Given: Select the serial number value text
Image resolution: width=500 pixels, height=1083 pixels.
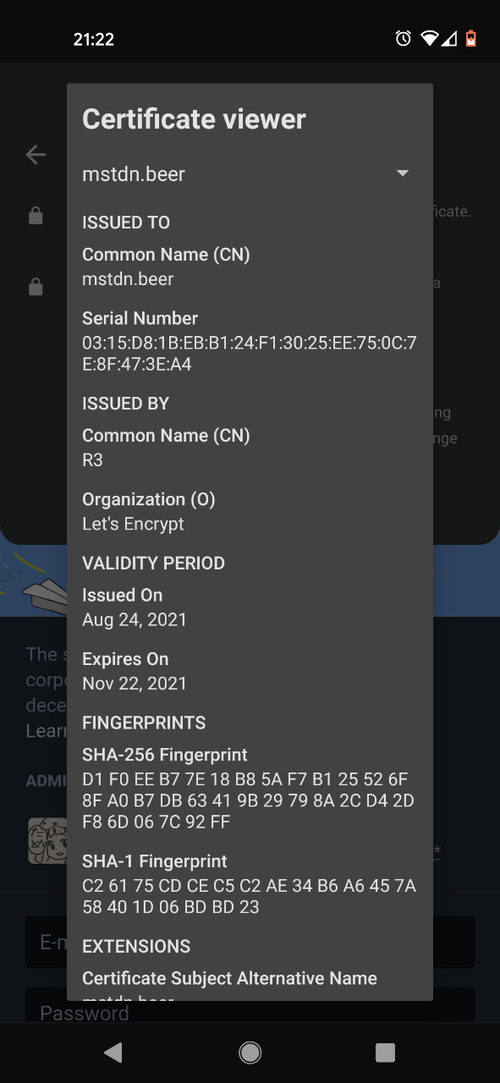Looking at the screenshot, I should click(250, 354).
